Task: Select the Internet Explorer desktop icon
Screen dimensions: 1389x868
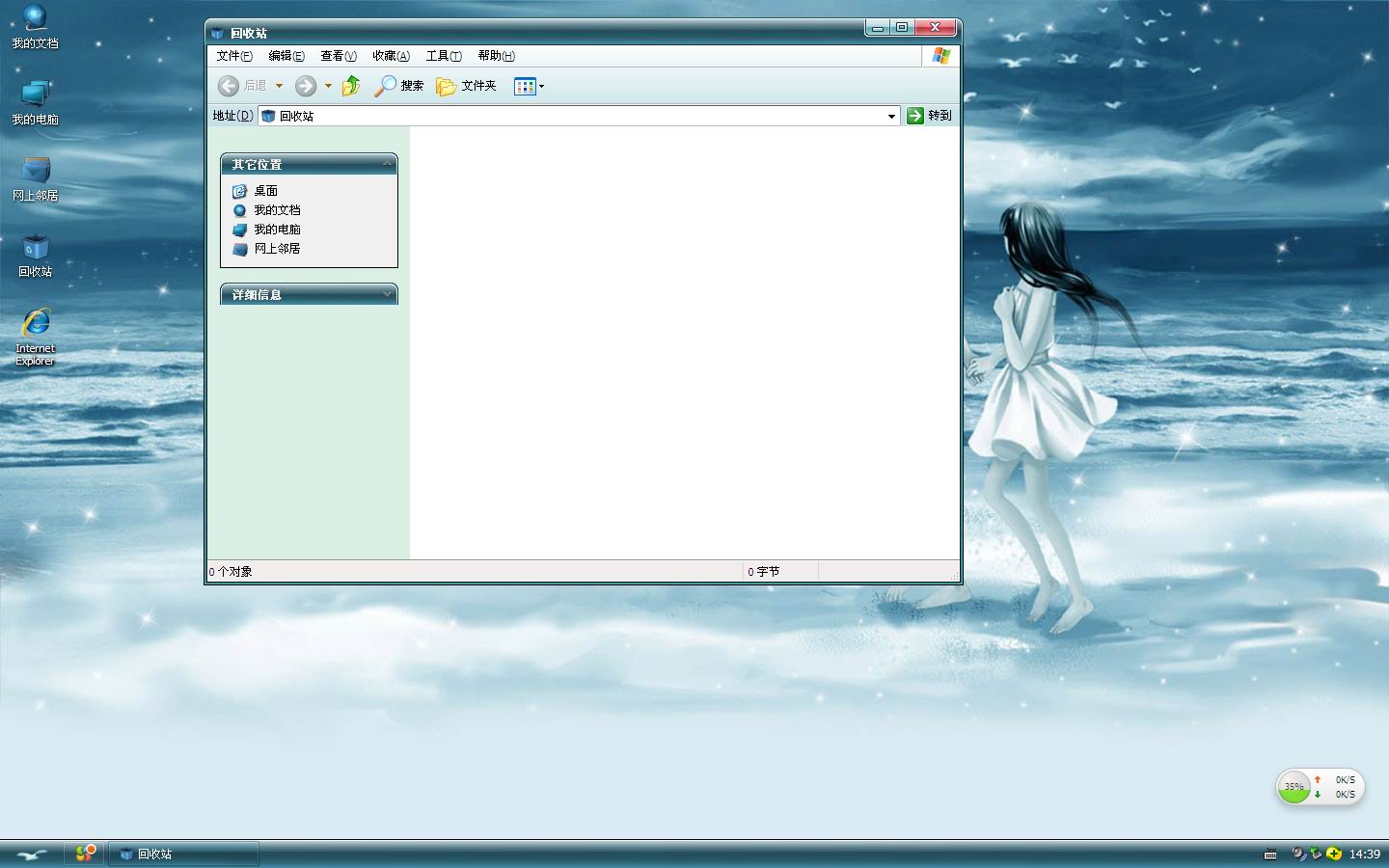Action: point(35,337)
